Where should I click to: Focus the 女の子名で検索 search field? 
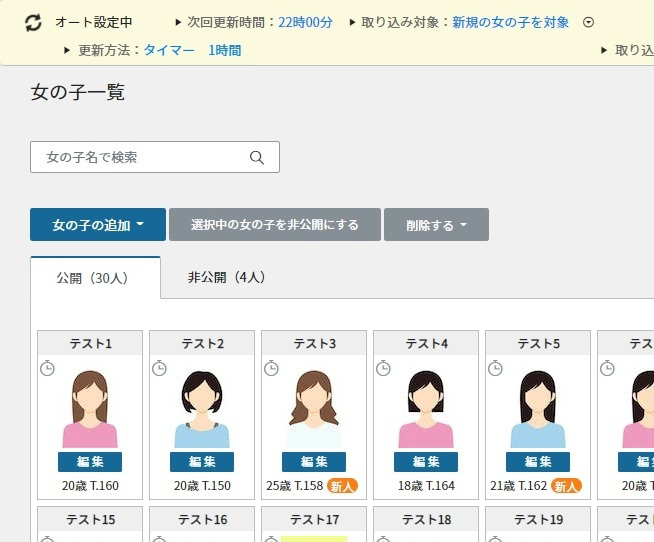pyautogui.click(x=140, y=157)
